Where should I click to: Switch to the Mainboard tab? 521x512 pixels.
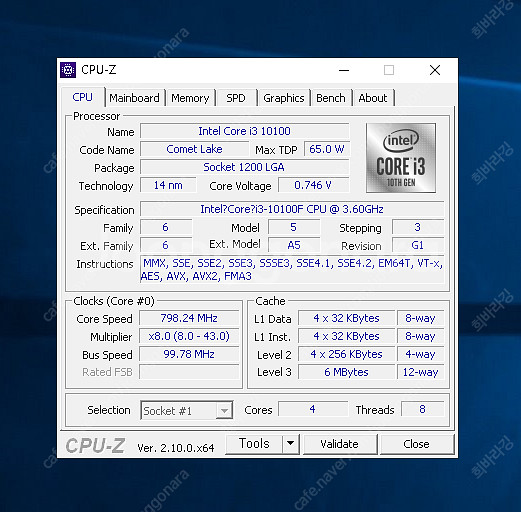134,98
